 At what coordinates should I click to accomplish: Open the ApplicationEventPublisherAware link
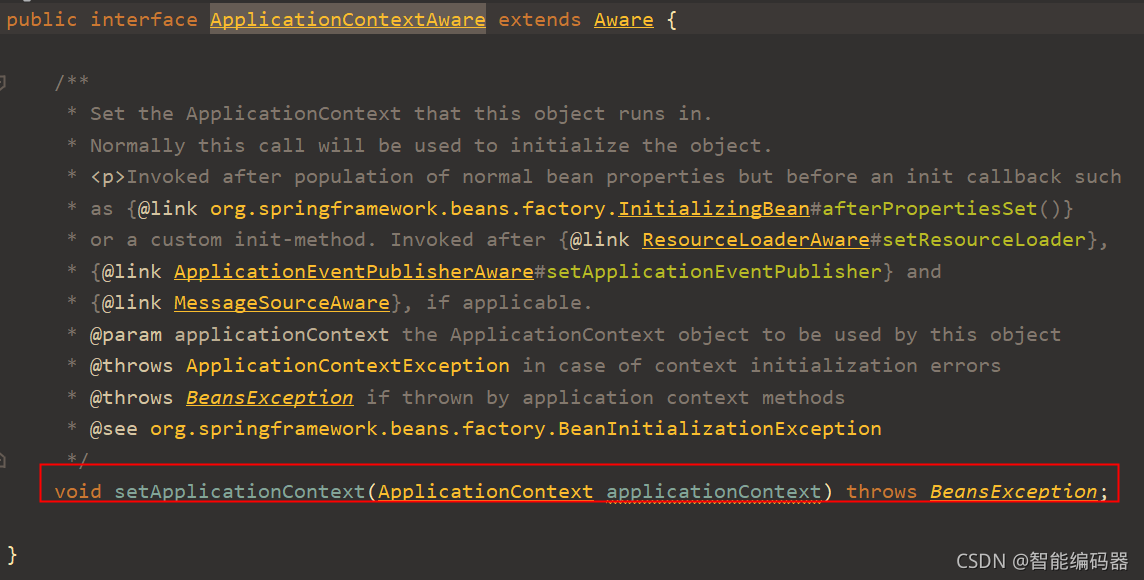354,271
